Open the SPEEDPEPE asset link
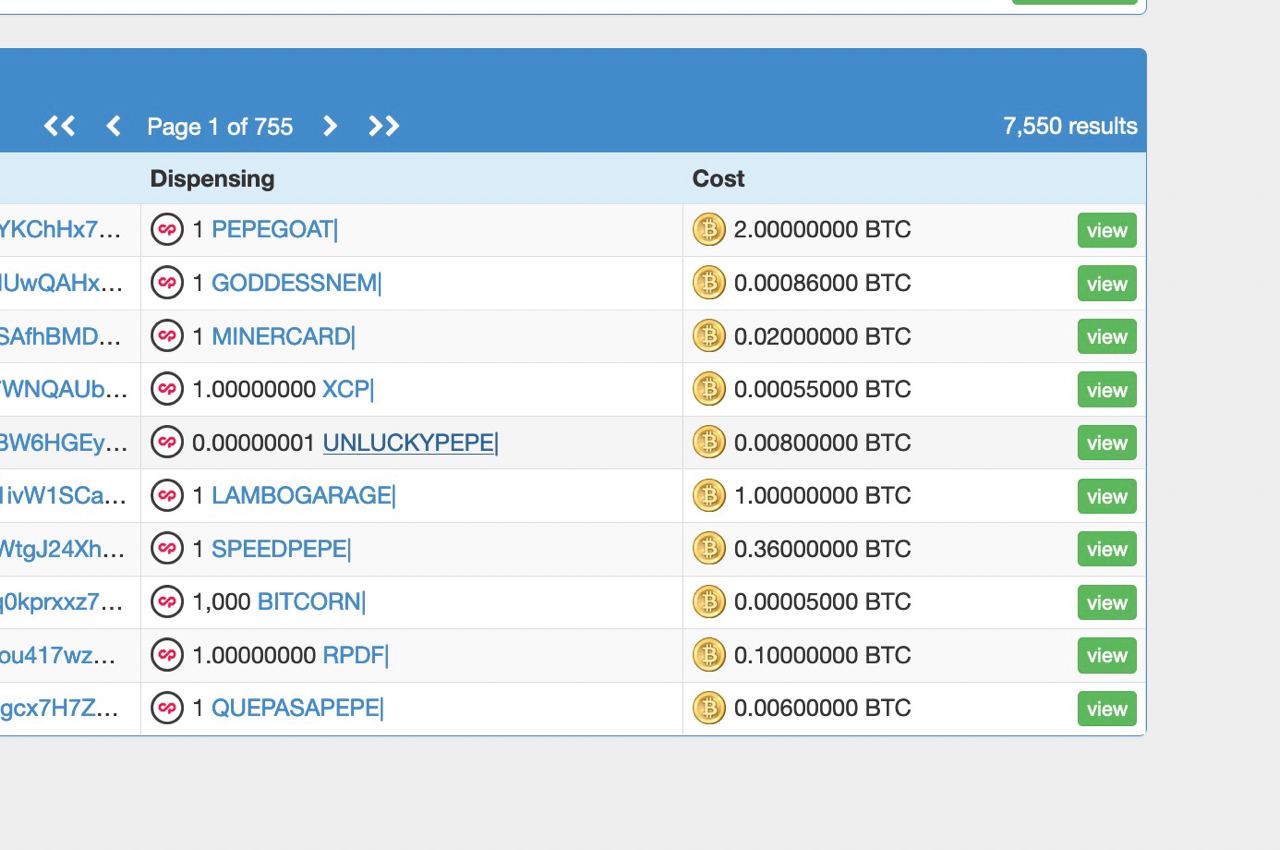Image resolution: width=1280 pixels, height=850 pixels. [279, 548]
